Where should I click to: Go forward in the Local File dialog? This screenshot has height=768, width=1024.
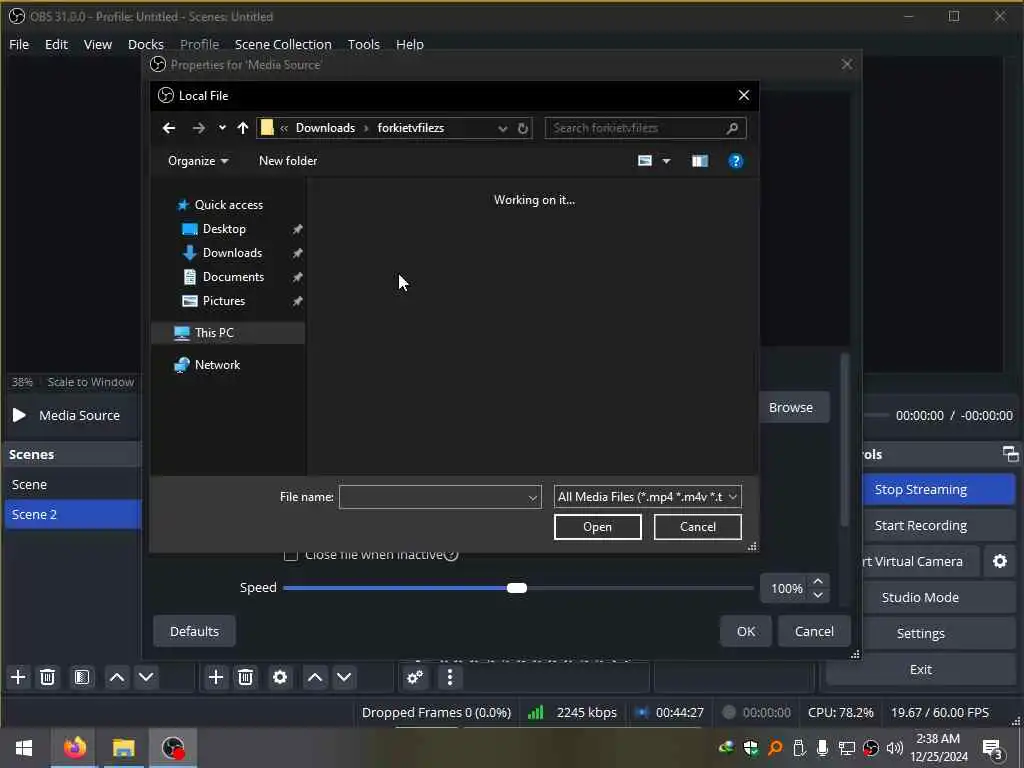point(199,128)
